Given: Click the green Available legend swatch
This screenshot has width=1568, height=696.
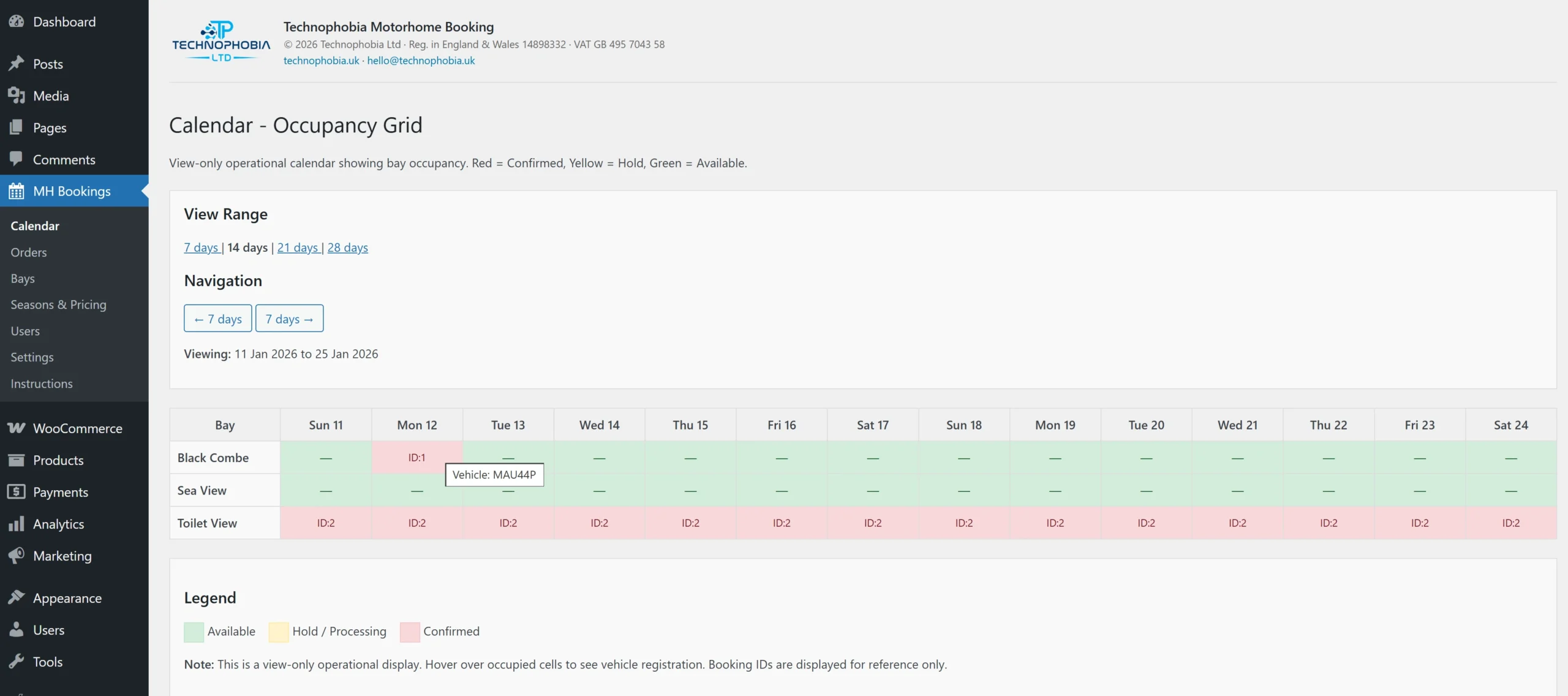Looking at the screenshot, I should 194,632.
